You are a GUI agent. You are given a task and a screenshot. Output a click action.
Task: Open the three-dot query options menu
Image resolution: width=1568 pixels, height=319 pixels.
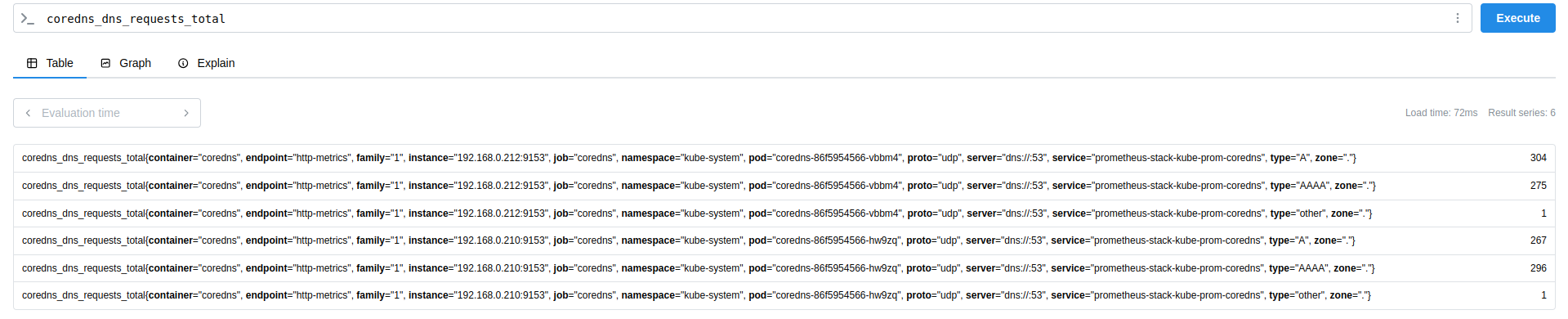[x=1457, y=18]
